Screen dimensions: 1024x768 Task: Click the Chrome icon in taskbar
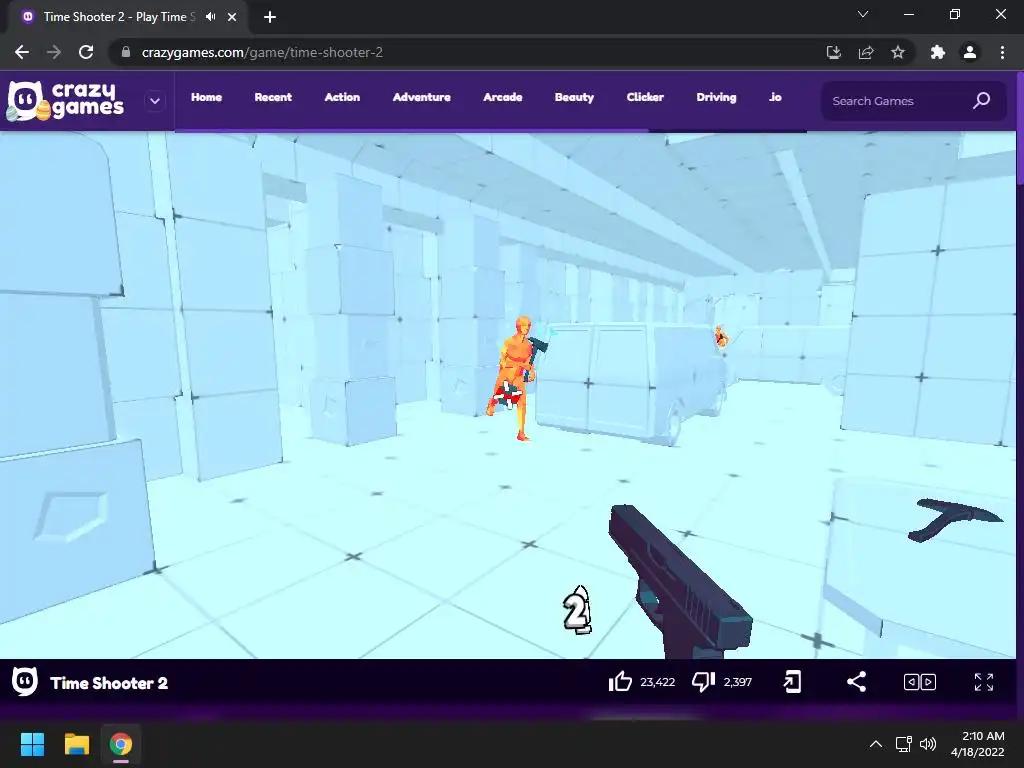coord(121,744)
